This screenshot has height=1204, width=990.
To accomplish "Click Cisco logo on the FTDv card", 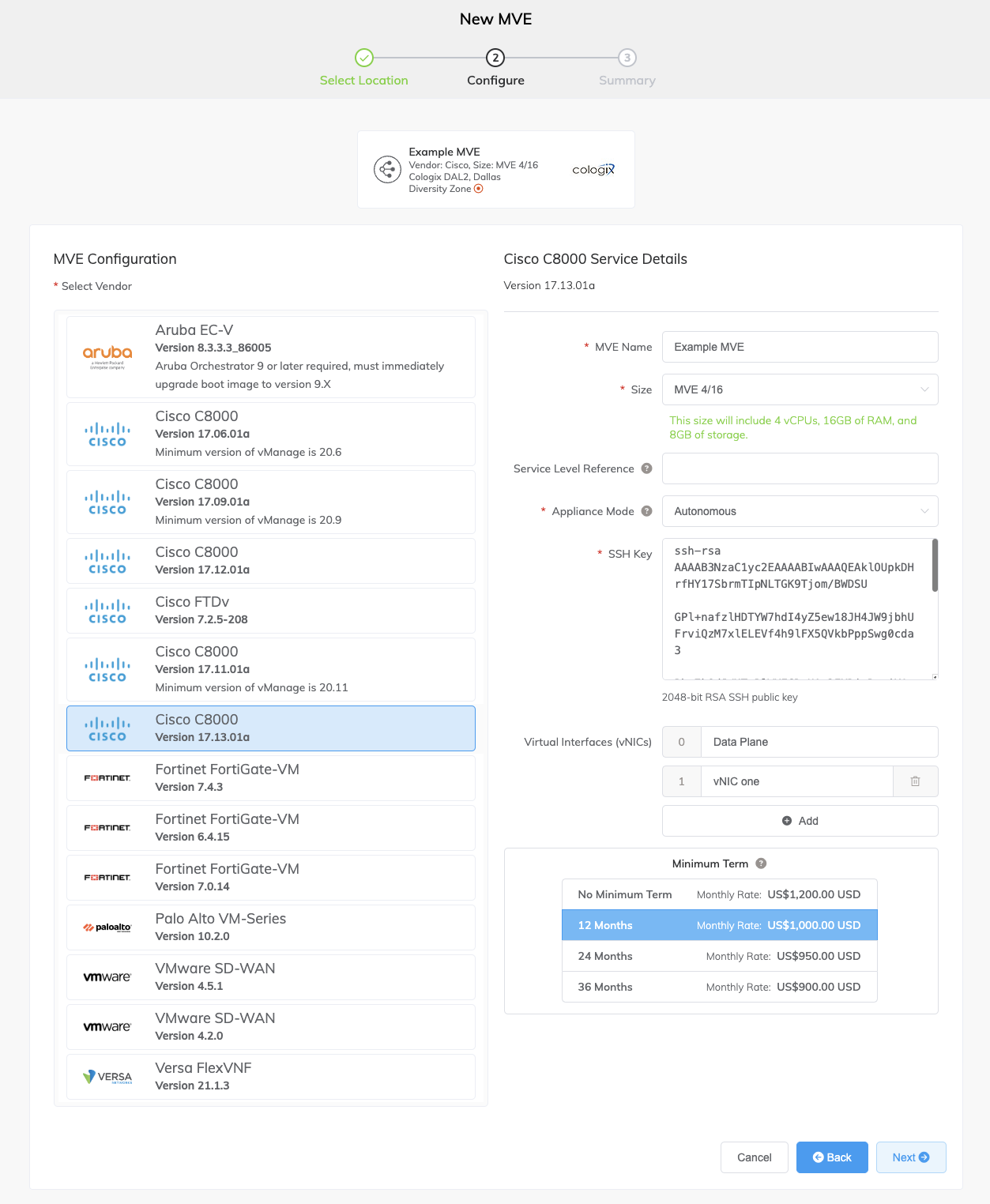I will [107, 611].
